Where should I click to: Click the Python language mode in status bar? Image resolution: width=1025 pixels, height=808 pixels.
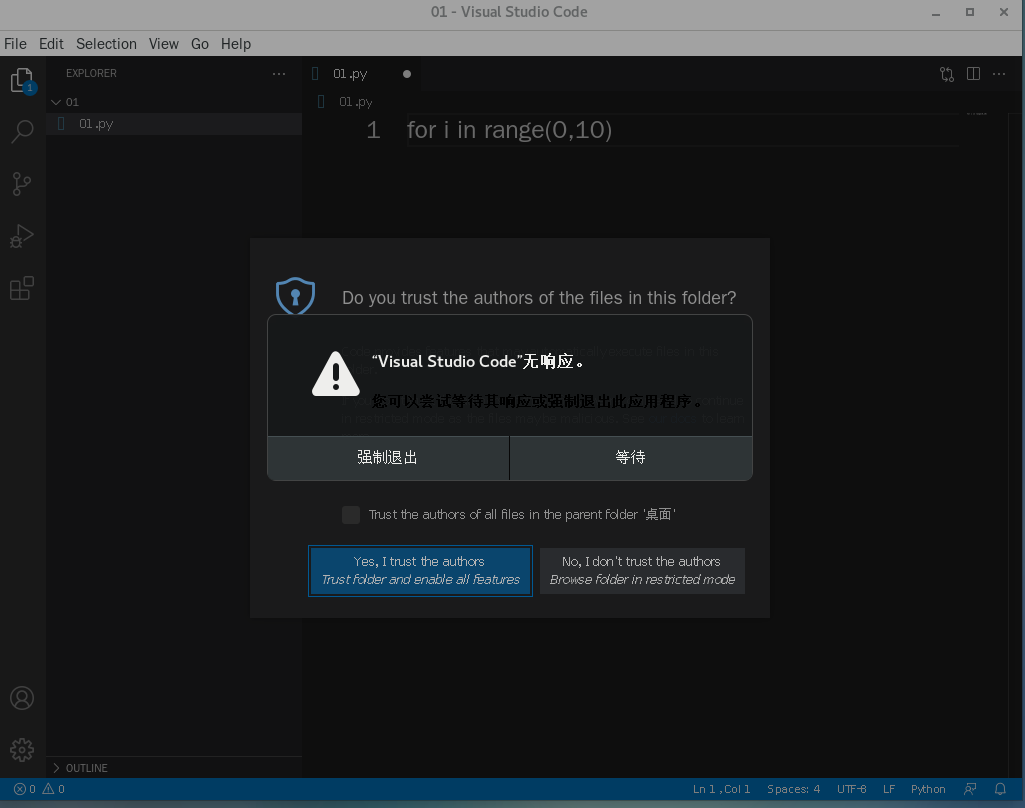928,789
